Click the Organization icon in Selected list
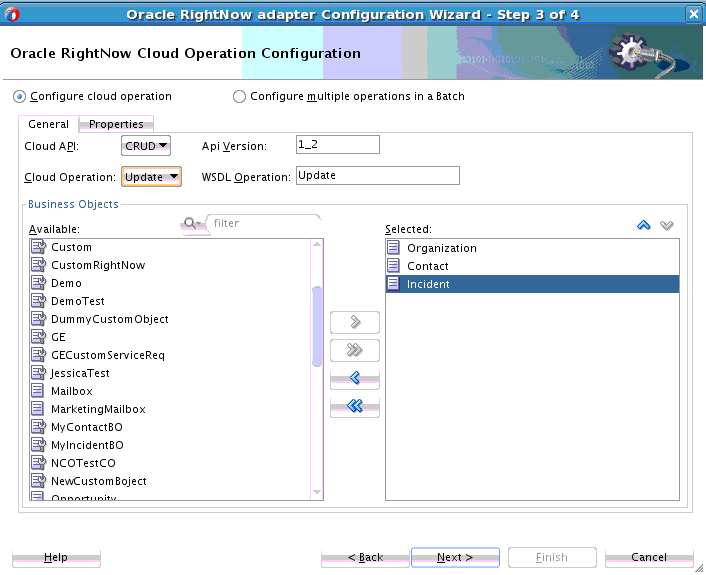This screenshot has width=706, height=575. click(x=394, y=248)
